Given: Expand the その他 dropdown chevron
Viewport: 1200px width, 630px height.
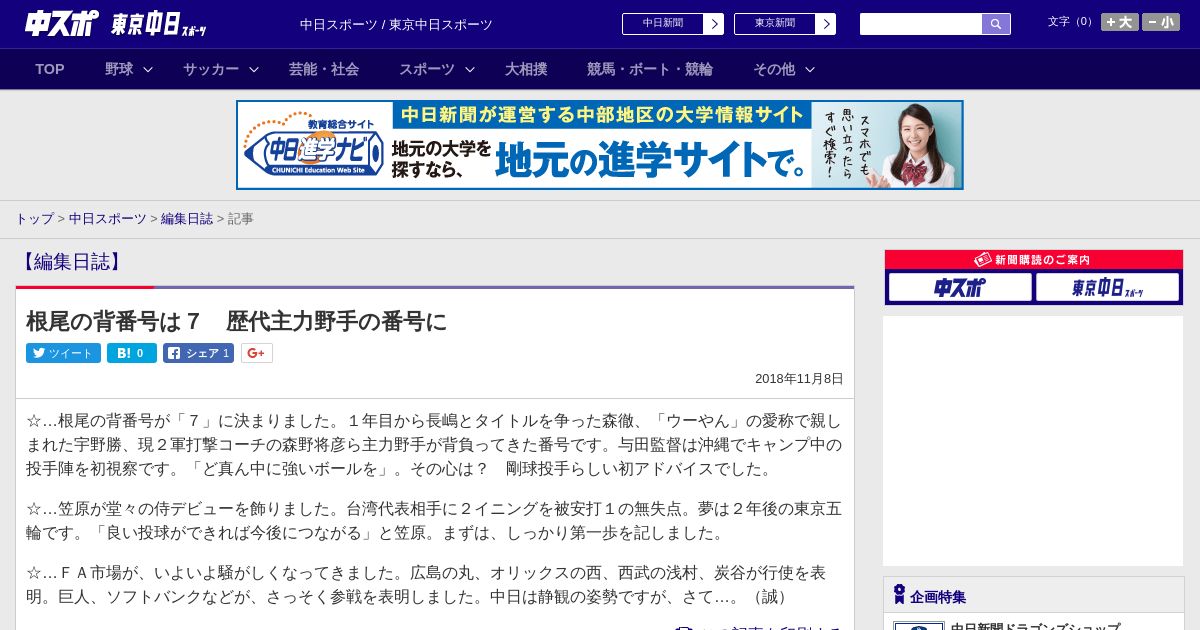Looking at the screenshot, I should [x=810, y=69].
